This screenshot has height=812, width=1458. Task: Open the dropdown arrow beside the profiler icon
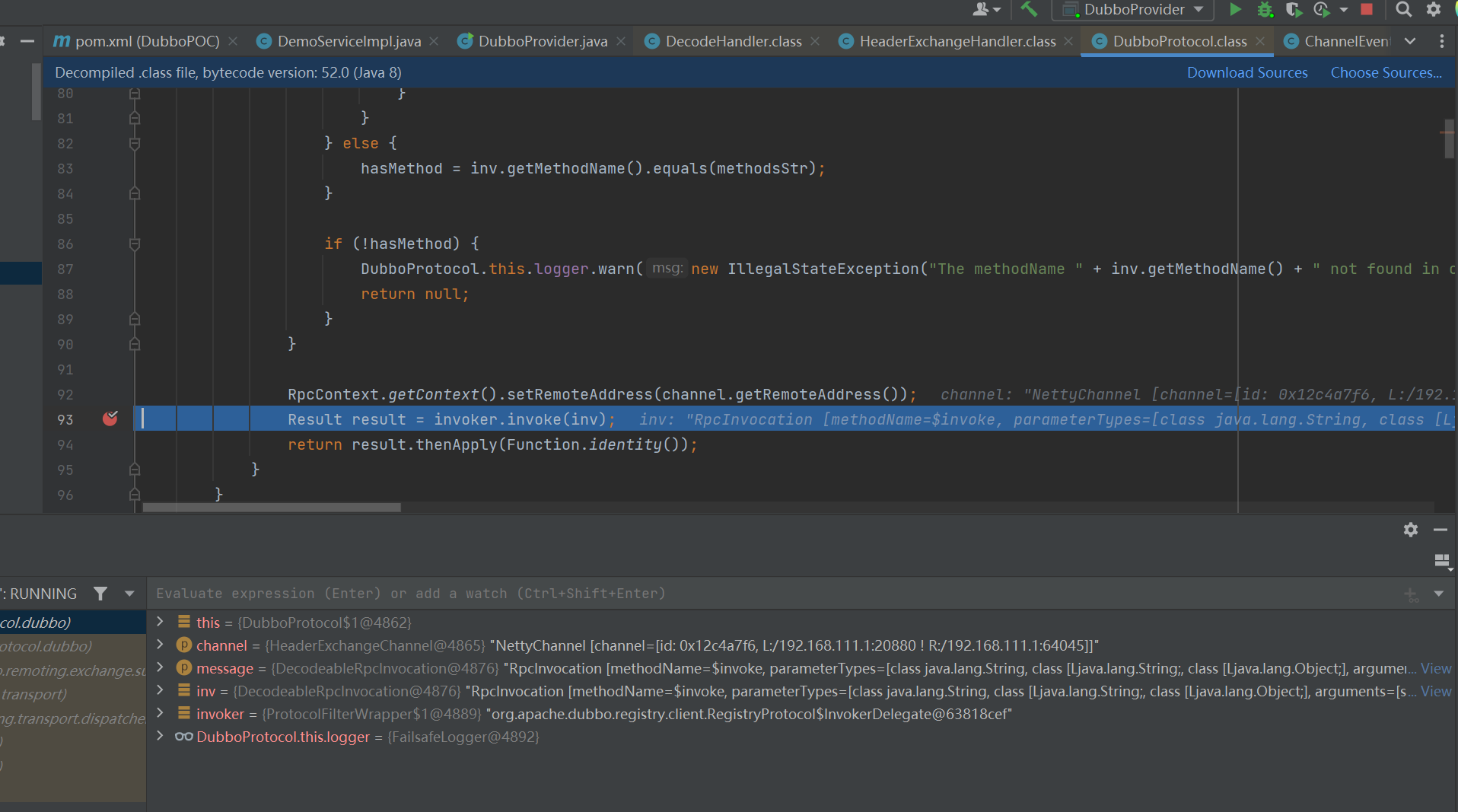(1344, 10)
